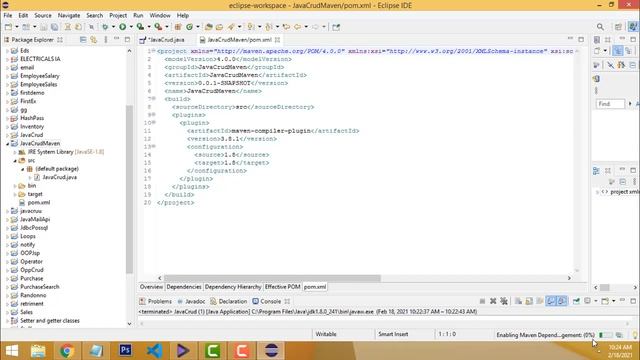Click the Last Edit Location icon

point(286,27)
